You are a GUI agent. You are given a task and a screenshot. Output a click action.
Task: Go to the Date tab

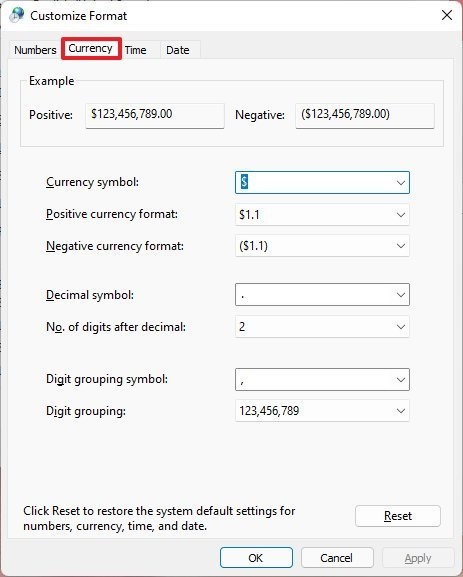click(178, 50)
